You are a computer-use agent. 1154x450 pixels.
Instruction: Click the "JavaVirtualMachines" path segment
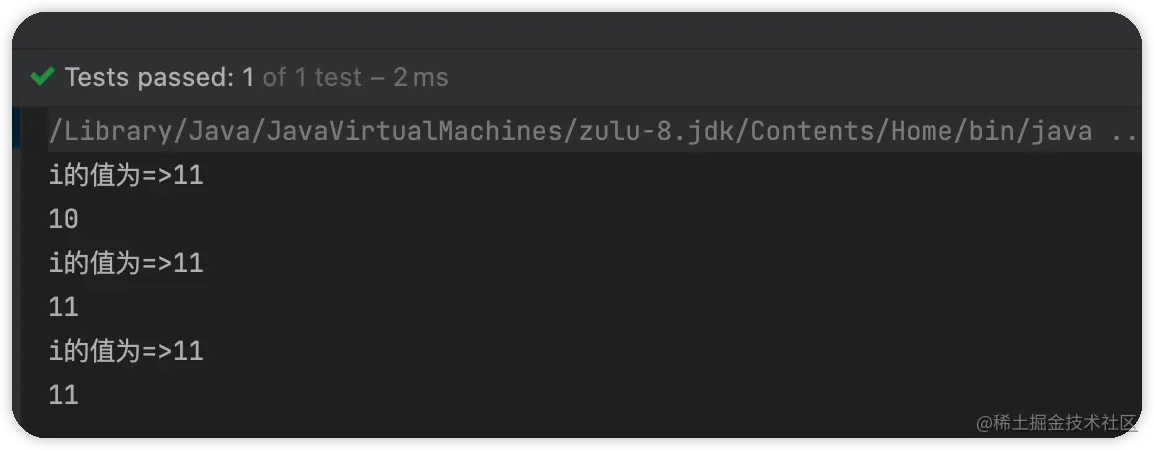pos(407,132)
